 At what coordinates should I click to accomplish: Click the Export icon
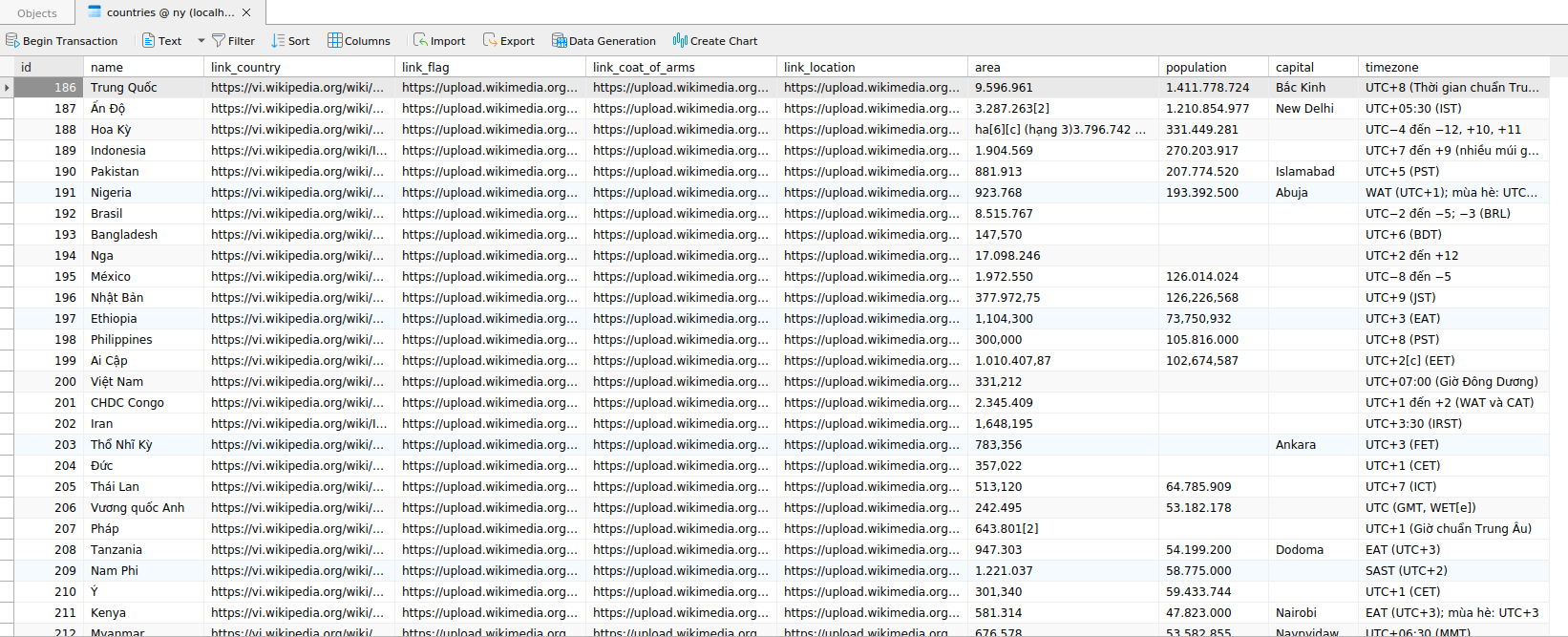pyautogui.click(x=490, y=40)
